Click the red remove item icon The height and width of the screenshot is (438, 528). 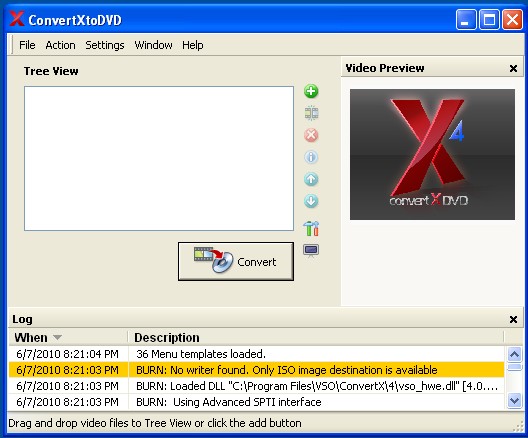tap(311, 135)
